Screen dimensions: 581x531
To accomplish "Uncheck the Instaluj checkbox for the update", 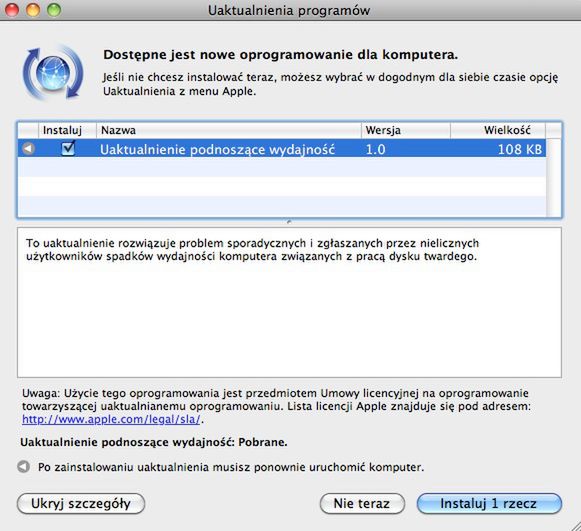I will (x=68, y=149).
